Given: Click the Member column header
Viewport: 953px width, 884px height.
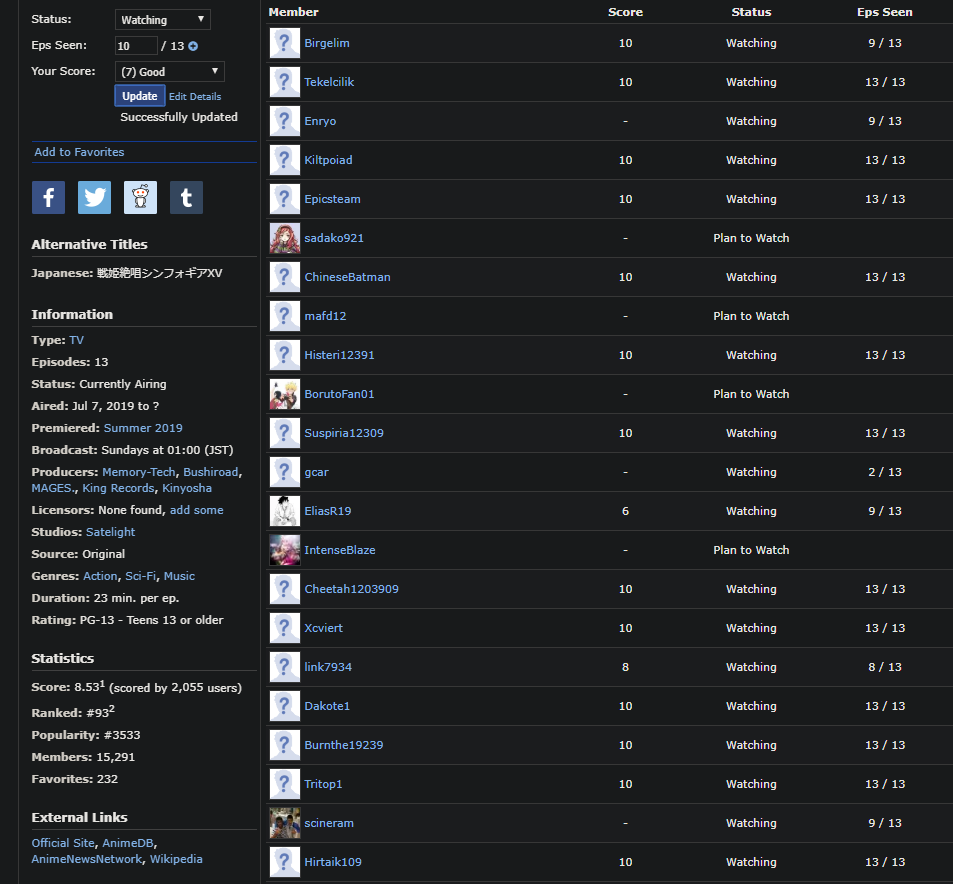Looking at the screenshot, I should (294, 12).
